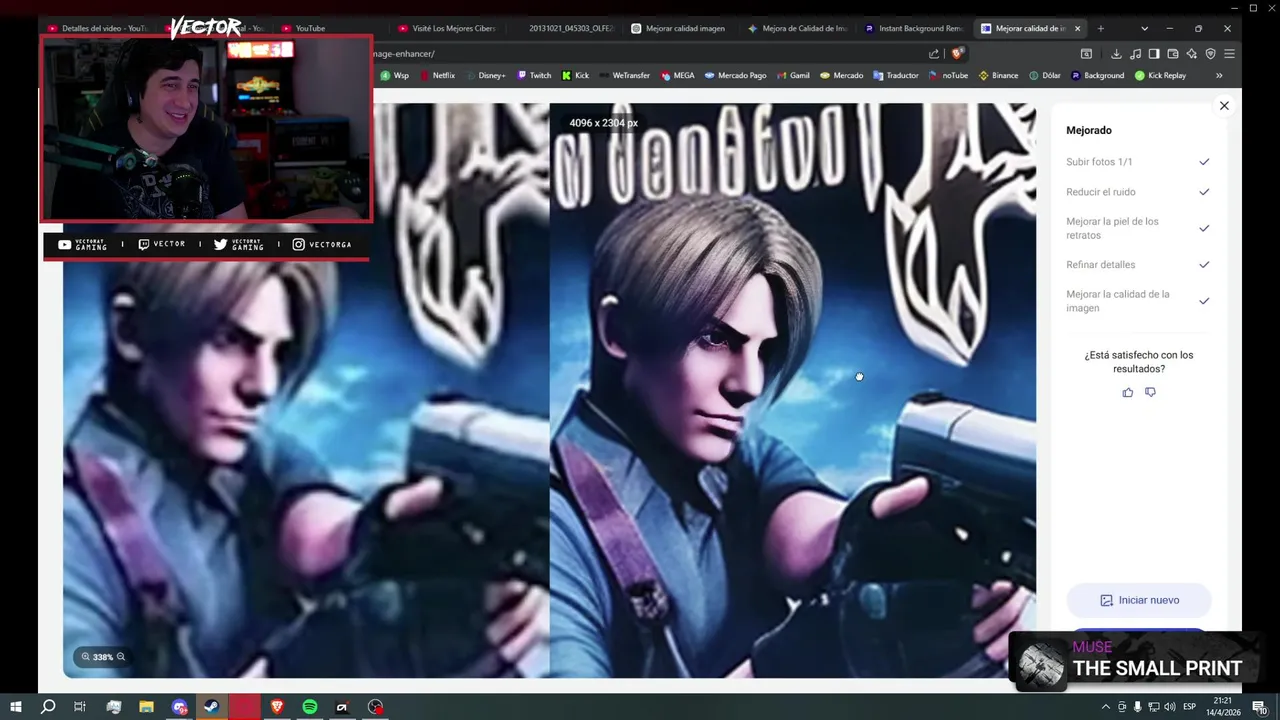Show hidden system tray icons
This screenshot has height=720, width=1280.
tap(1105, 707)
